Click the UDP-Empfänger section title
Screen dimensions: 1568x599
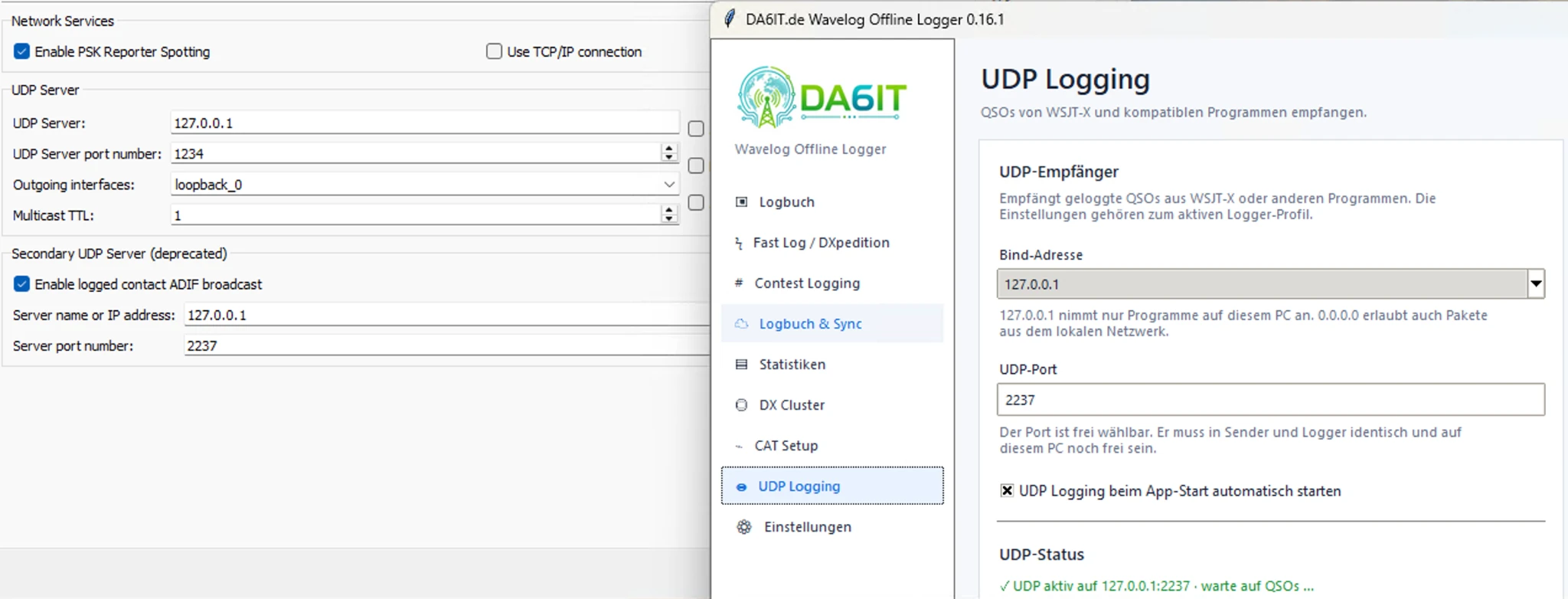point(1059,172)
